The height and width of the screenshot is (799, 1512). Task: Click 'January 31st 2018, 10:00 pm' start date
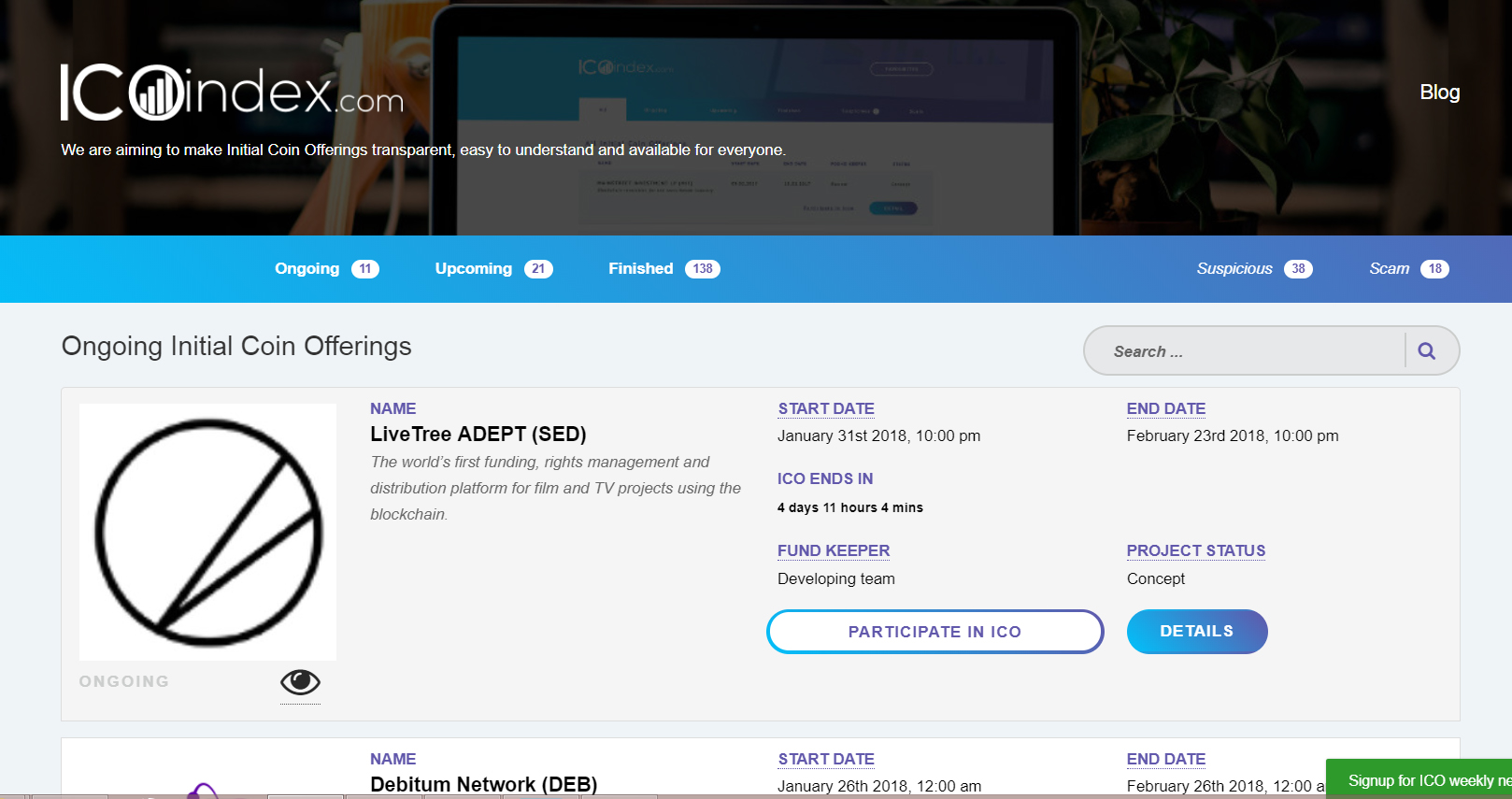879,435
